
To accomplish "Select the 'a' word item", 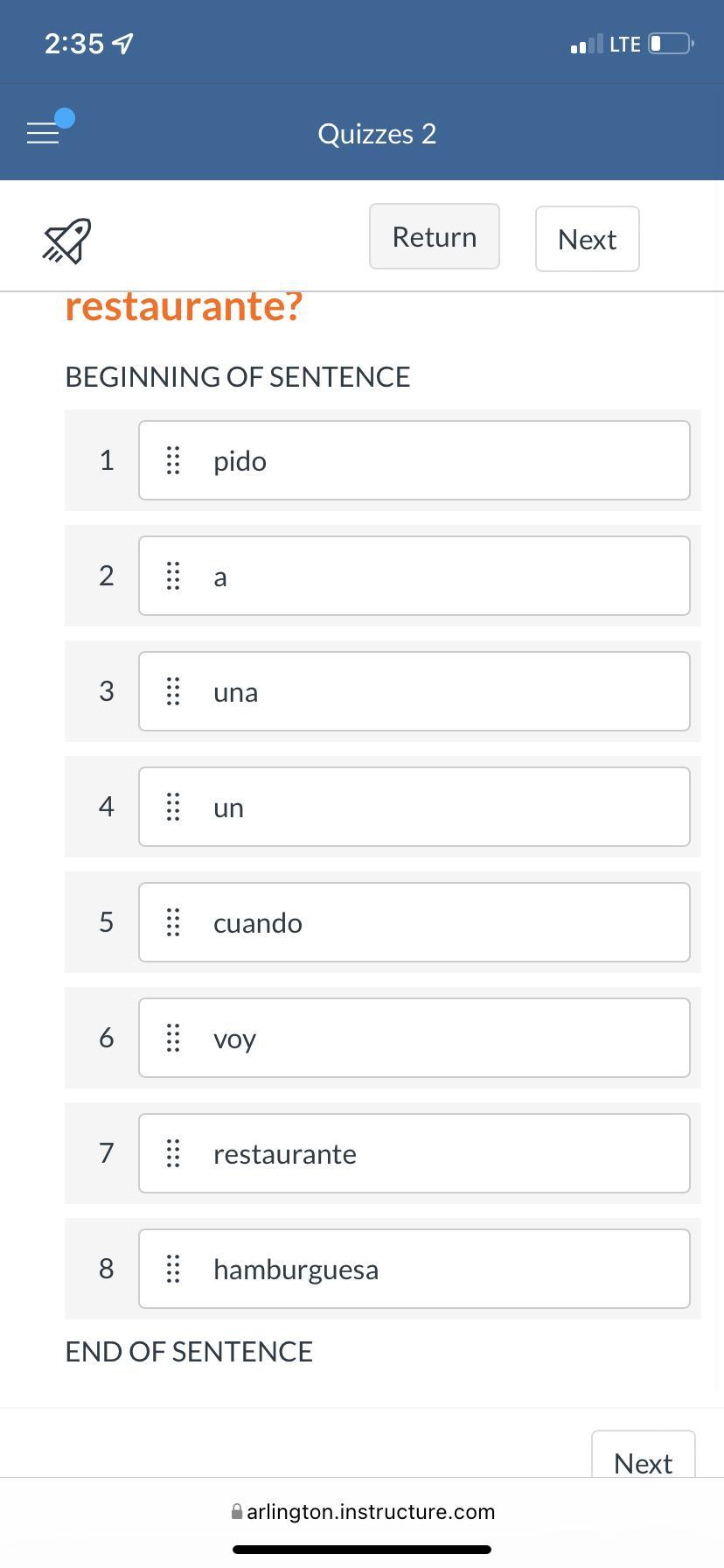I will (414, 576).
